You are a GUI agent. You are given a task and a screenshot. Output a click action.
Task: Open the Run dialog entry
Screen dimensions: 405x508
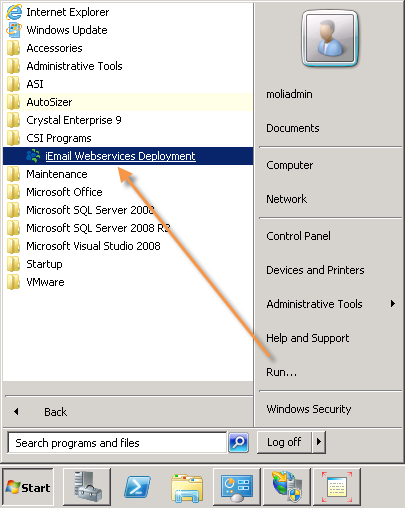point(281,372)
